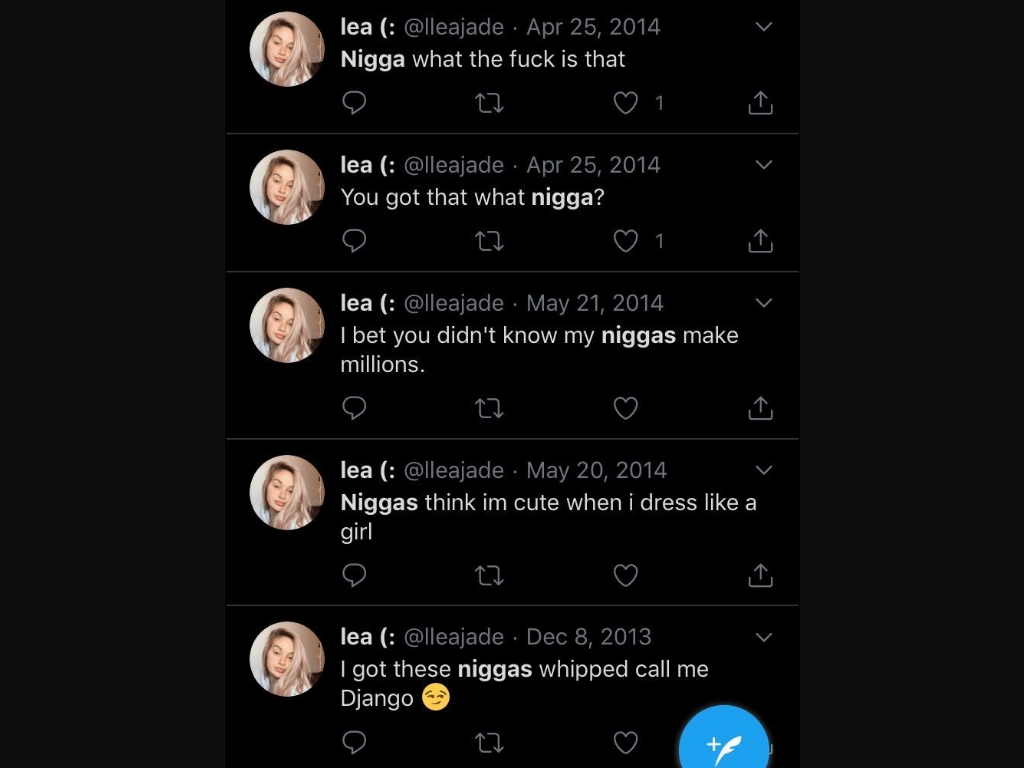The width and height of the screenshot is (1024, 768).
Task: Reply to the May 20, 2014 tweet
Action: click(x=354, y=575)
